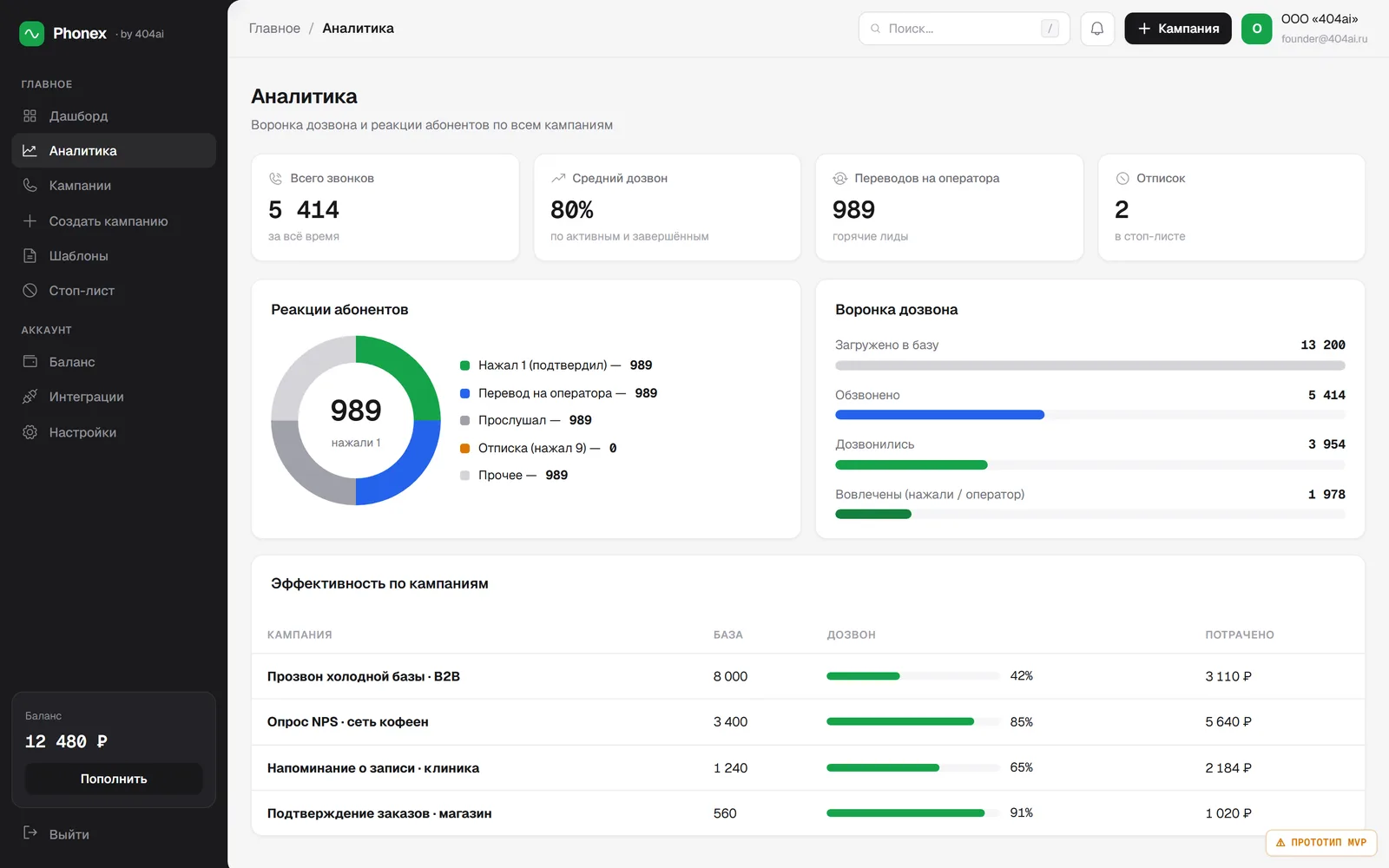This screenshot has width=1389, height=868.
Task: Click the warning icon in Прототип MVP badge
Action: point(1280,842)
